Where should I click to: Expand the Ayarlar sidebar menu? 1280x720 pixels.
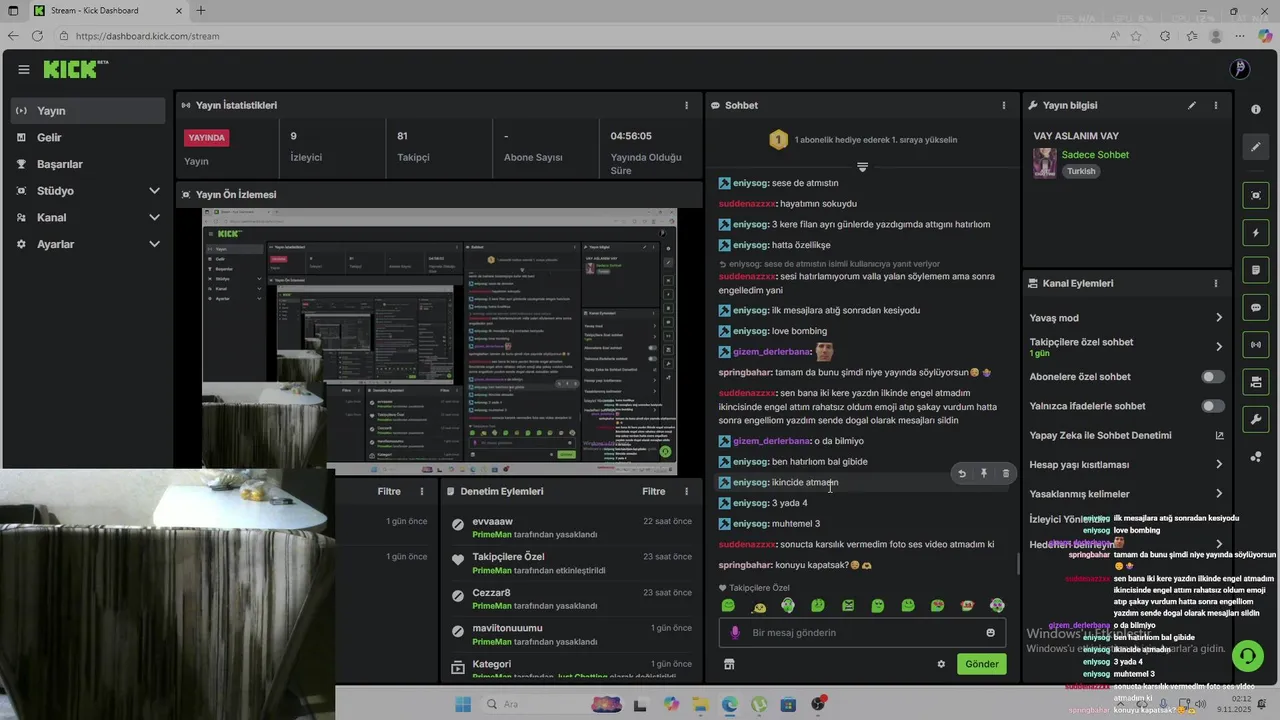(x=88, y=244)
